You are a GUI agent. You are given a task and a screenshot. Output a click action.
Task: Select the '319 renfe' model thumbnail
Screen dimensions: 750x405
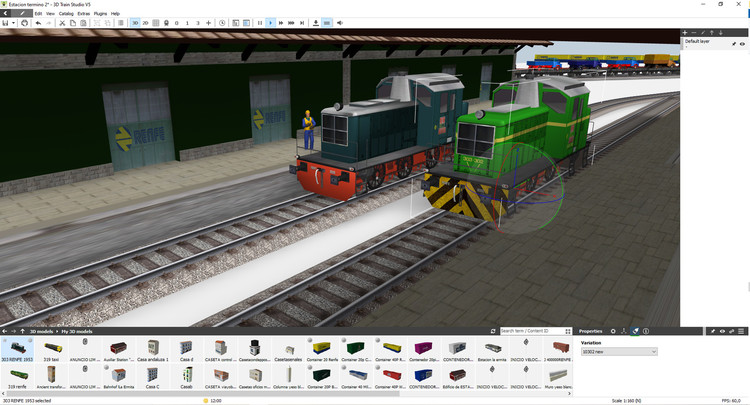[x=17, y=377]
